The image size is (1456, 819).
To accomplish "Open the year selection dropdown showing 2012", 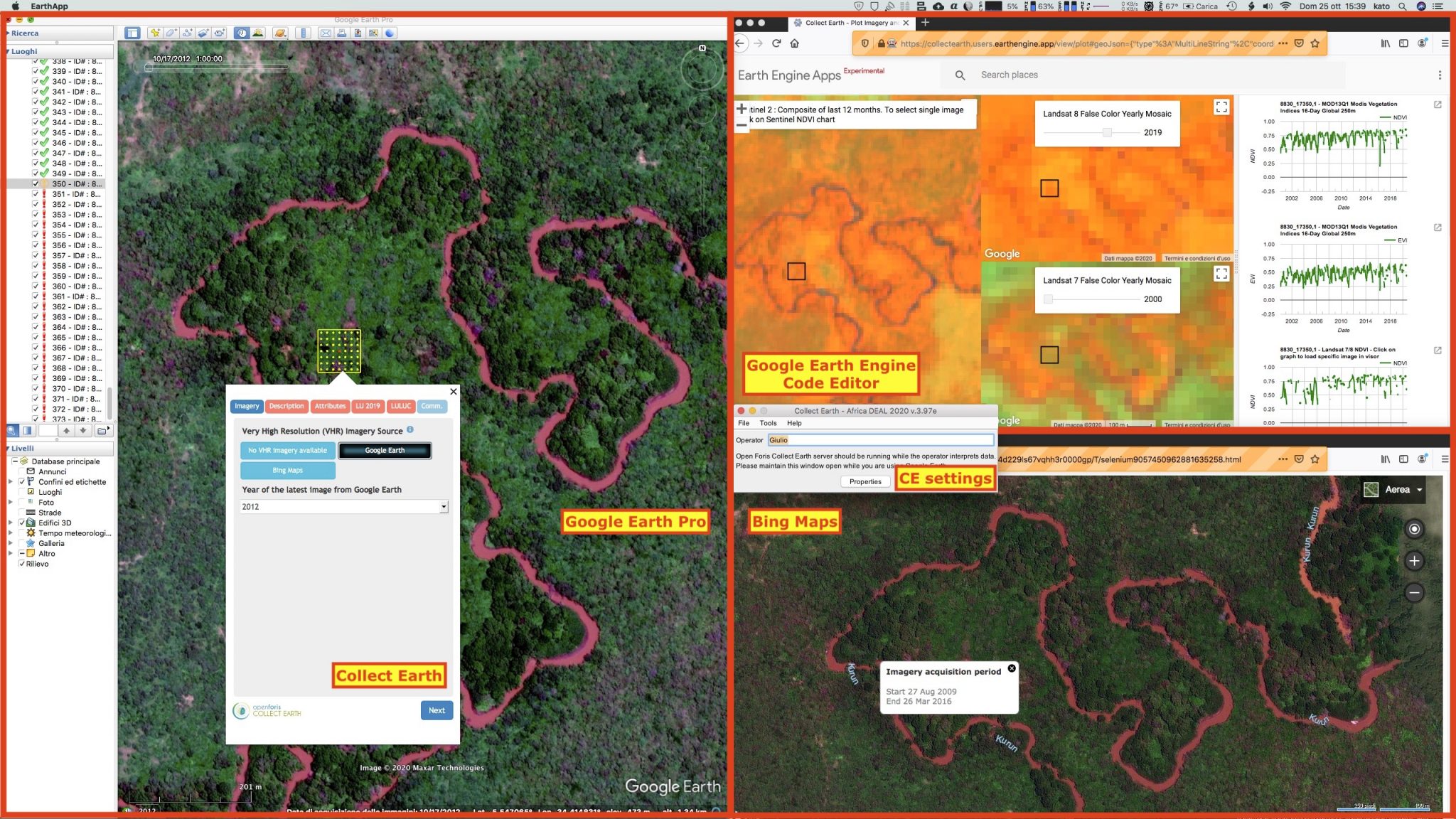I will pos(444,506).
